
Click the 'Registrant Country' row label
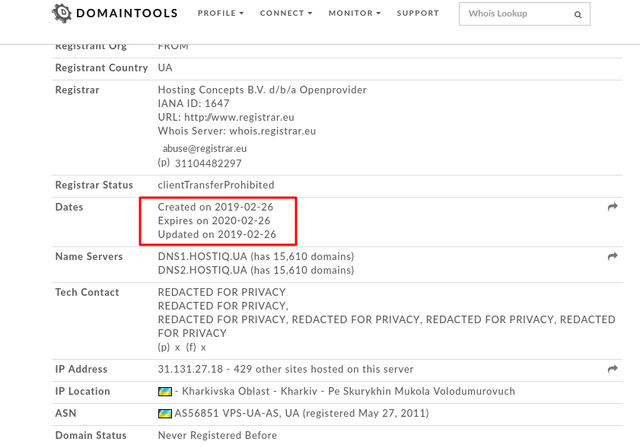pos(101,68)
